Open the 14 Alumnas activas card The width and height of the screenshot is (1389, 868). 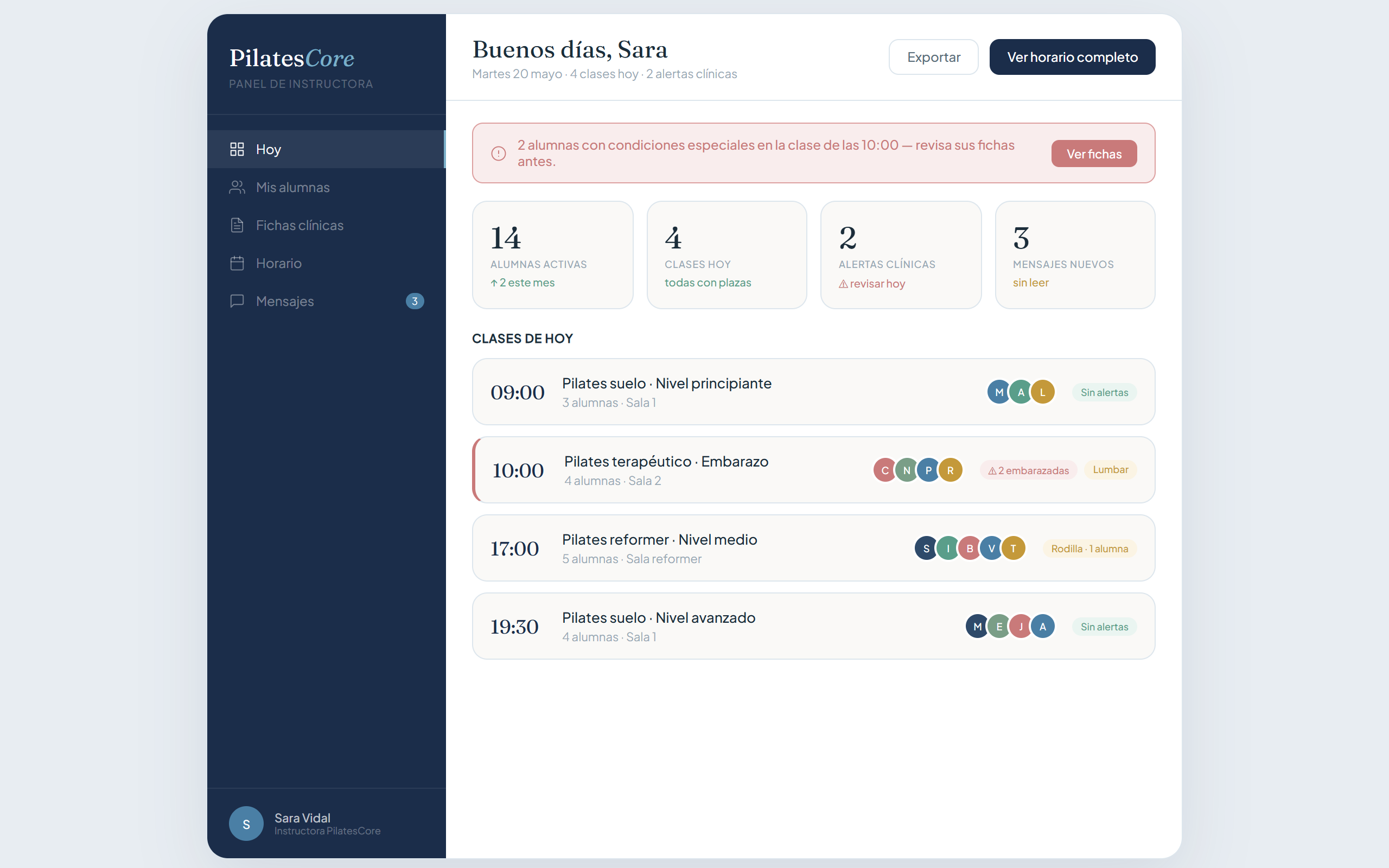tap(552, 255)
